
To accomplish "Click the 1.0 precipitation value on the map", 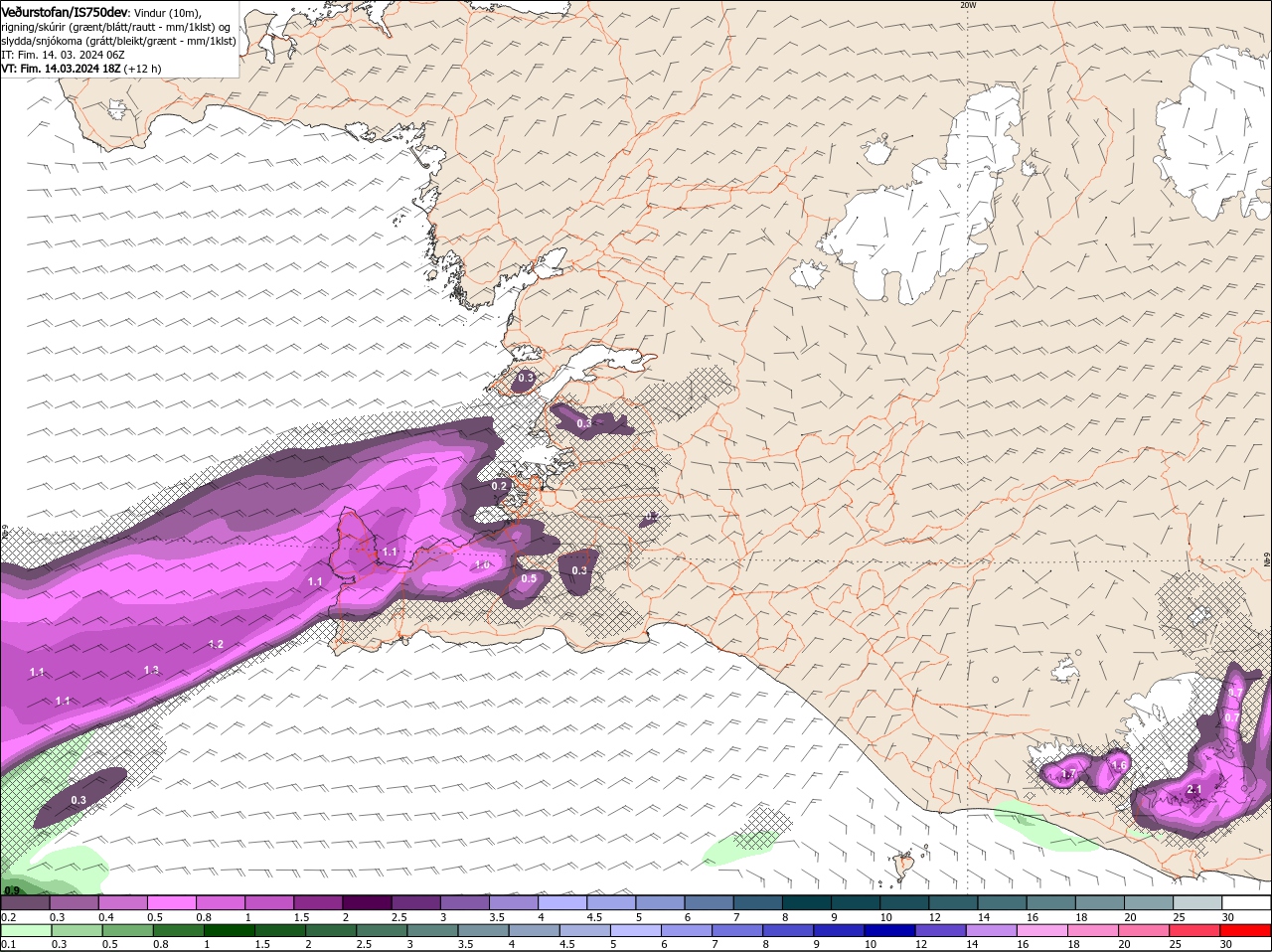I will (482, 565).
